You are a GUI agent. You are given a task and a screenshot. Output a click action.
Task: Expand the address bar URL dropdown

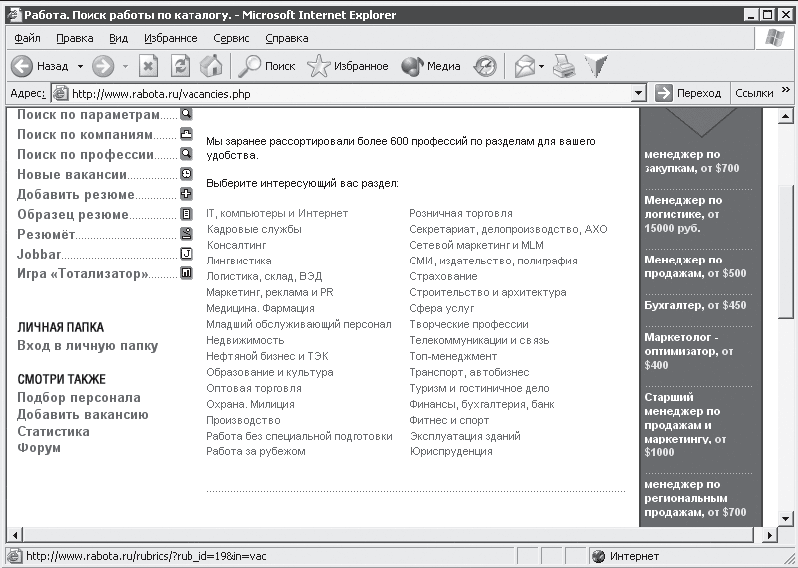[639, 93]
